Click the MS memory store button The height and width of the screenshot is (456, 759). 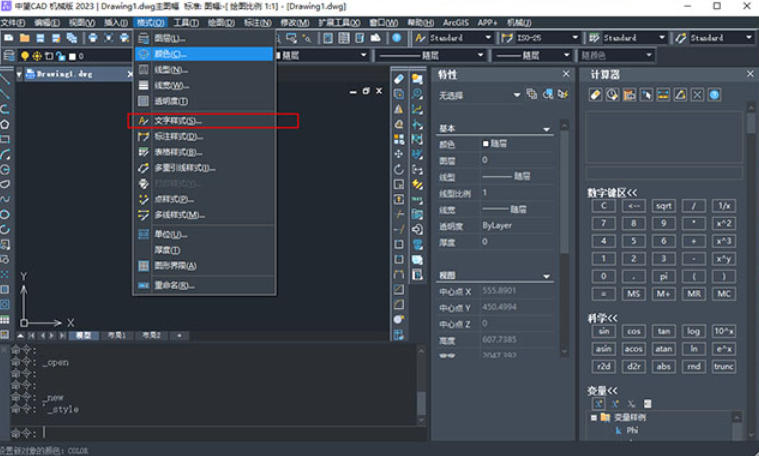634,294
